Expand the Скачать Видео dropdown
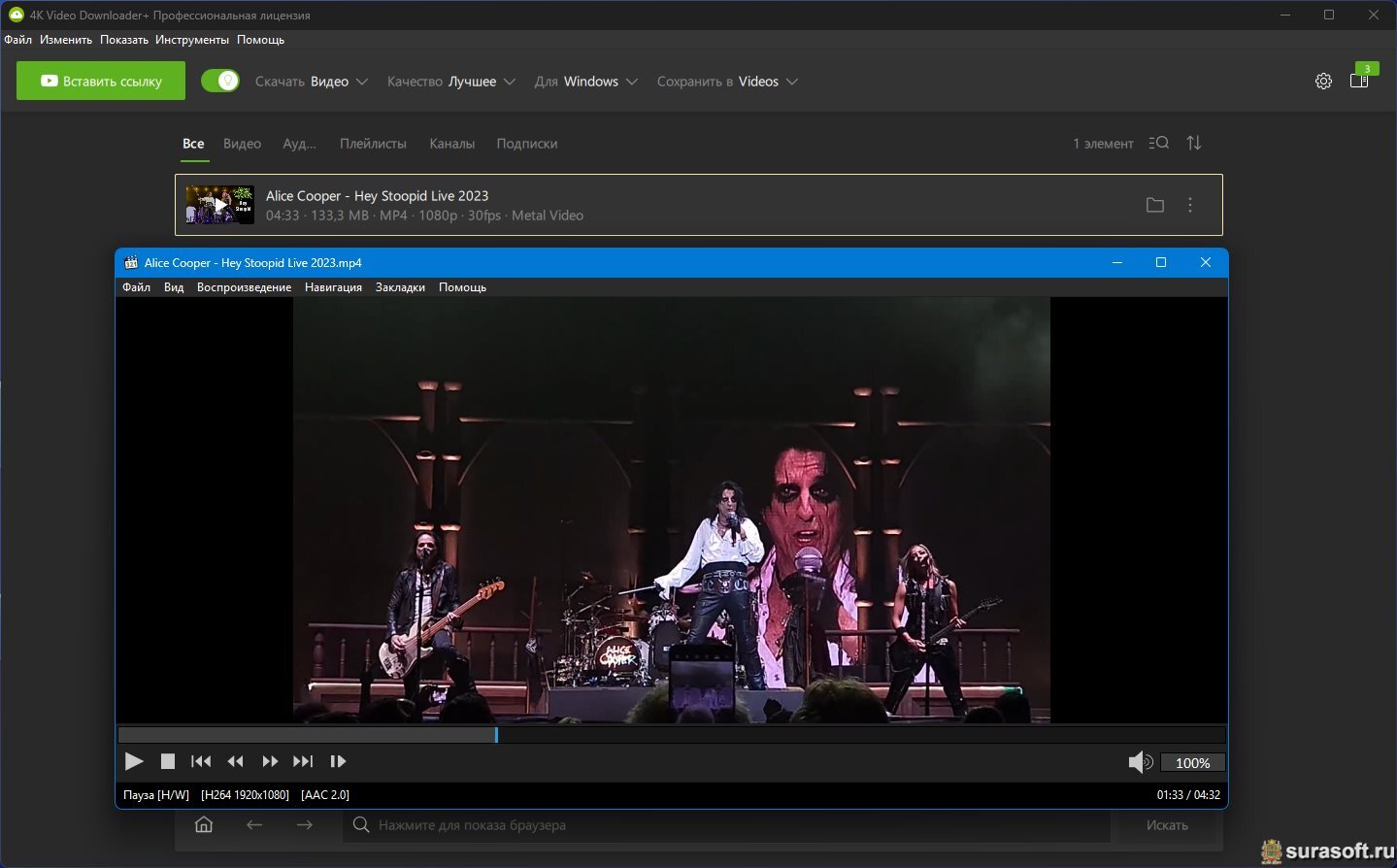The image size is (1397, 868). click(311, 82)
